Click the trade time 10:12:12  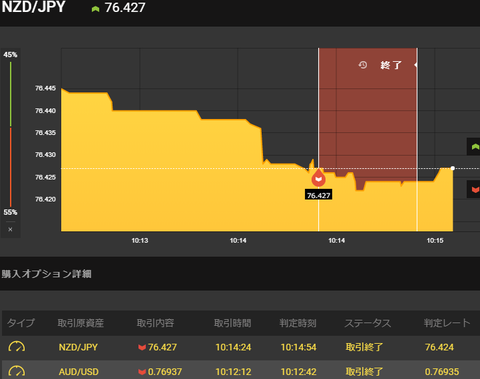tap(233, 372)
